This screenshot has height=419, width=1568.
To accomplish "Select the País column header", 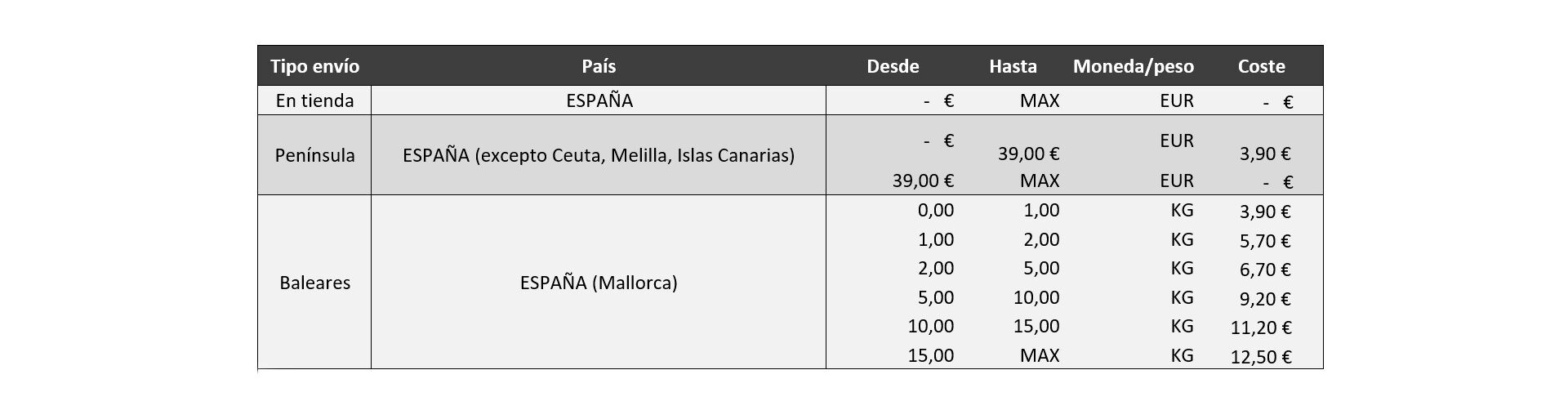I will (599, 66).
